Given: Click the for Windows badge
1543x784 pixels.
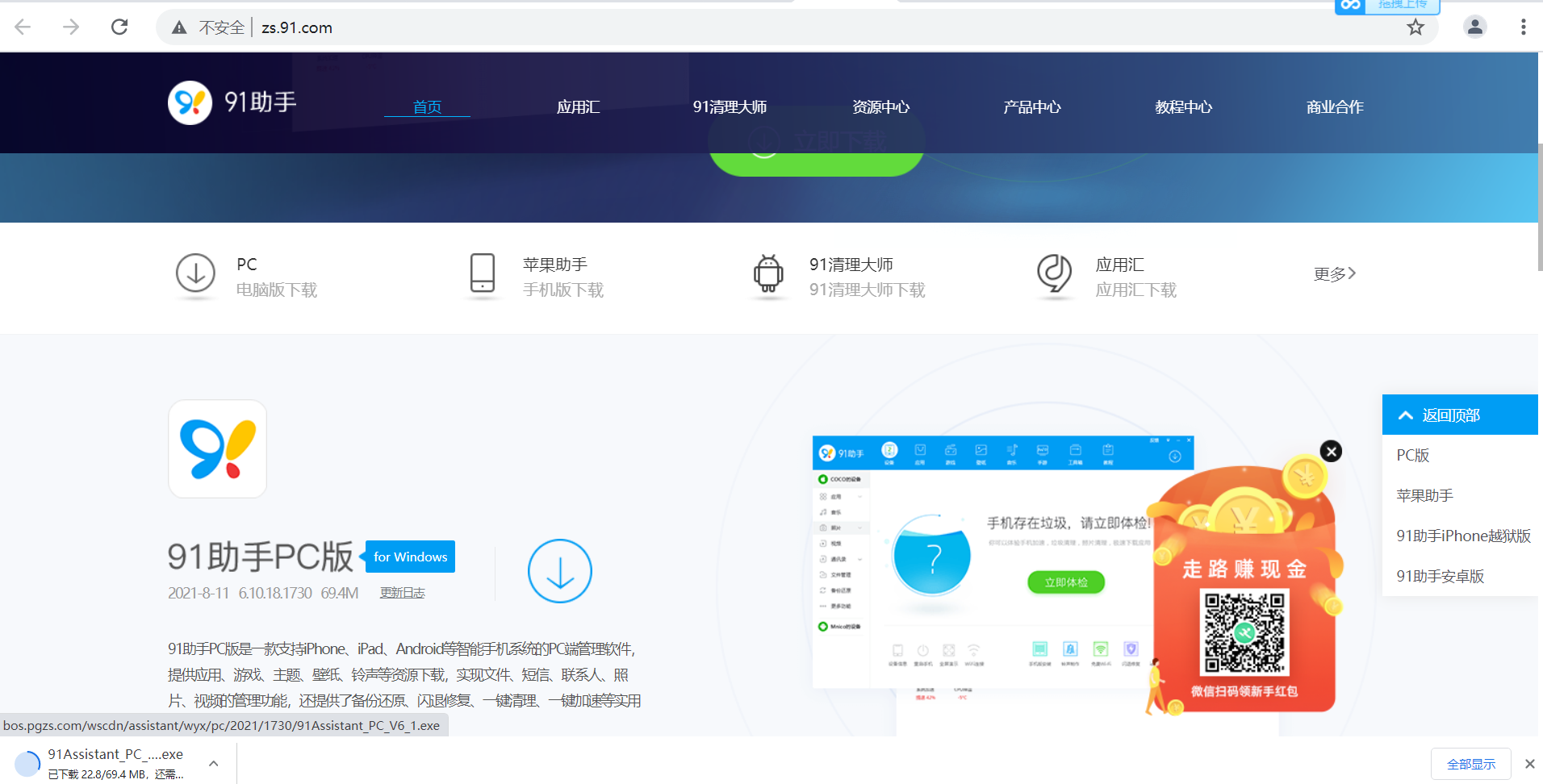Looking at the screenshot, I should tap(410, 557).
